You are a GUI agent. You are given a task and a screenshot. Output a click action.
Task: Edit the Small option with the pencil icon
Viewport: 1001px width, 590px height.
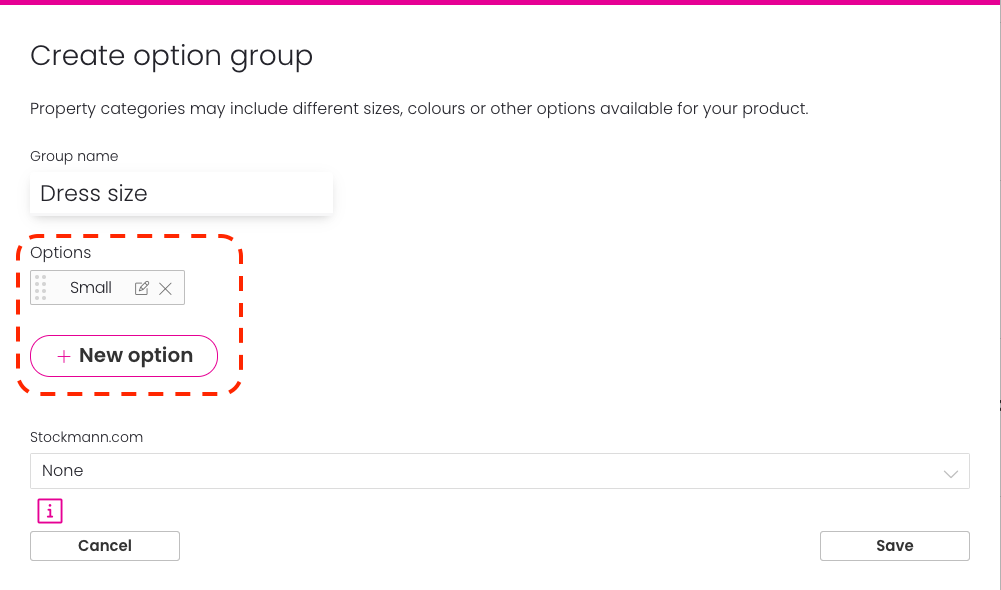[x=142, y=288]
